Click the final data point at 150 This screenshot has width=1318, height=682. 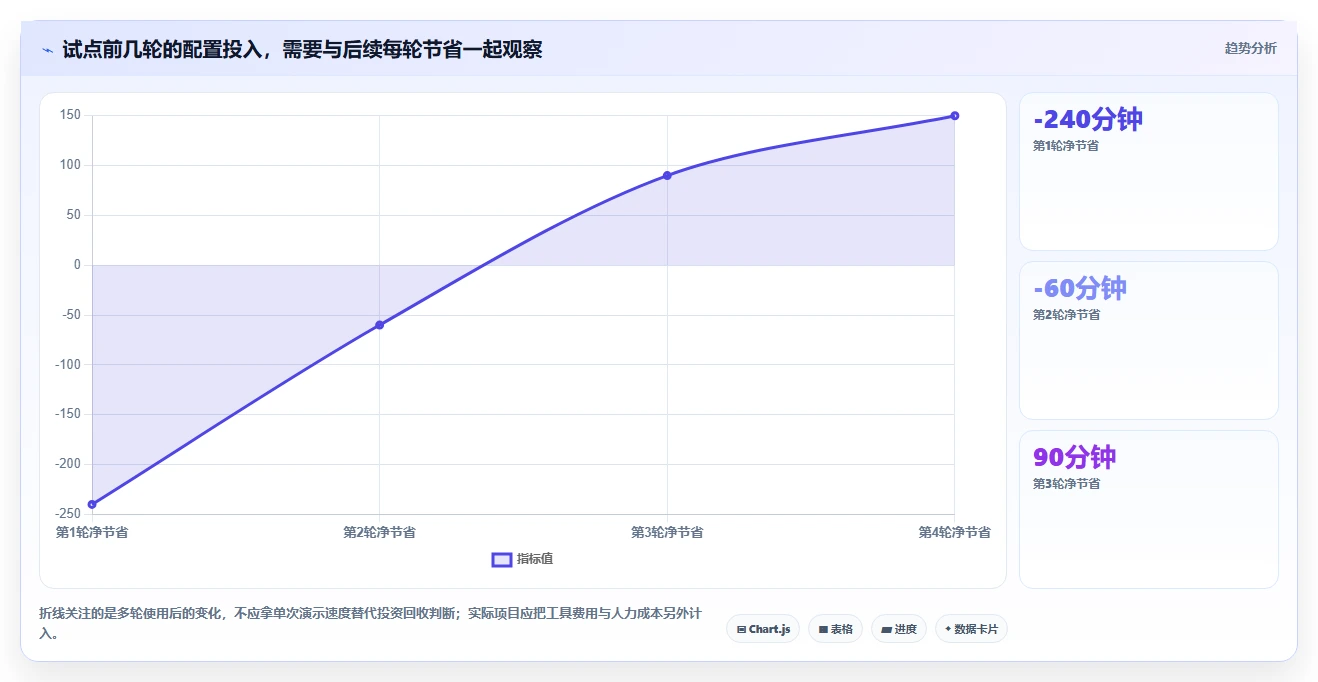[955, 116]
